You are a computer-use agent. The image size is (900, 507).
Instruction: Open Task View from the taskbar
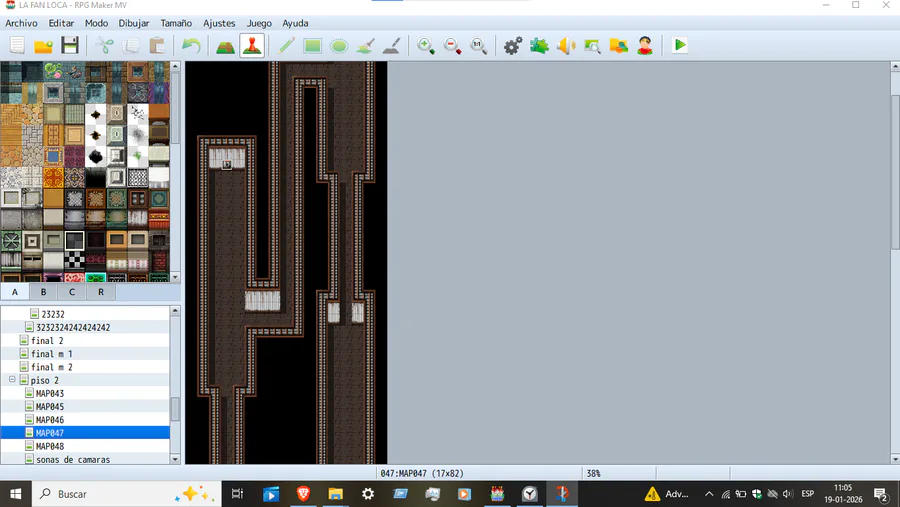click(237, 494)
